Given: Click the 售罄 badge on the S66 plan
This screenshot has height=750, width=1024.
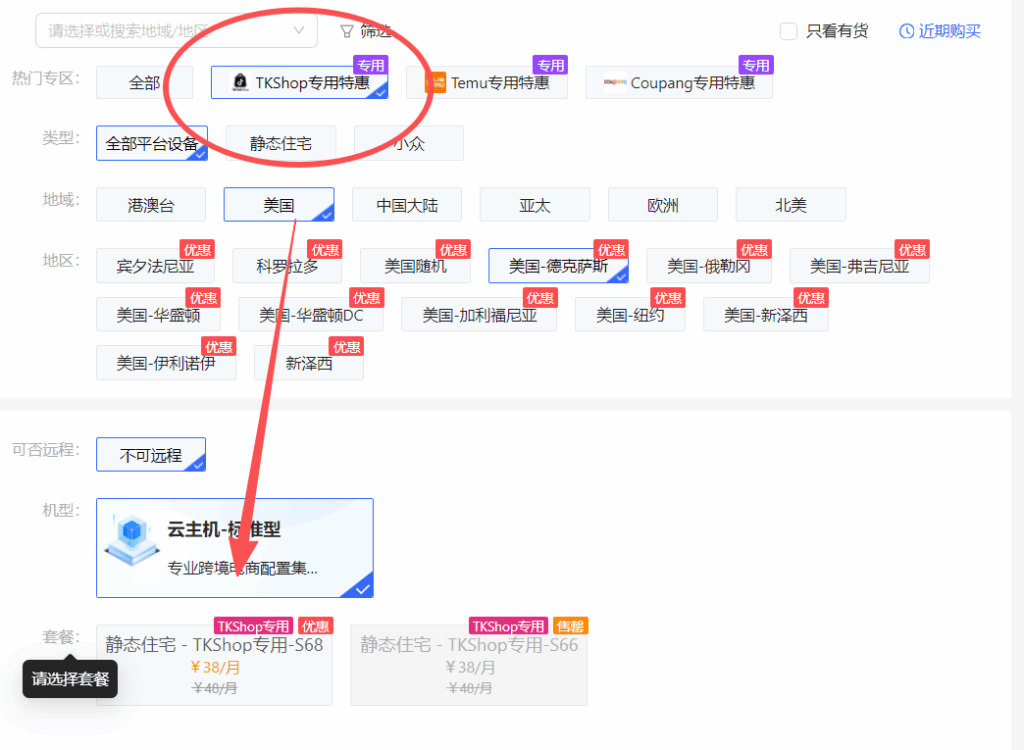Looking at the screenshot, I should pos(570,625).
